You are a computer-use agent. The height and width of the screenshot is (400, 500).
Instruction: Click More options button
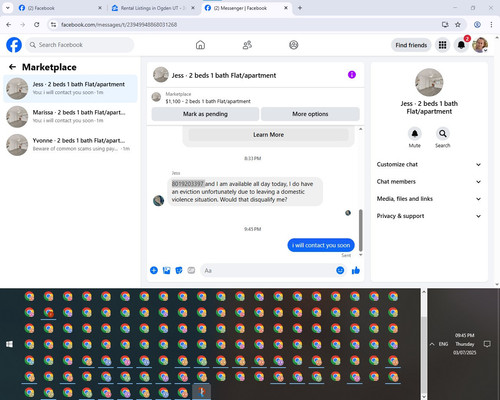[x=310, y=114]
